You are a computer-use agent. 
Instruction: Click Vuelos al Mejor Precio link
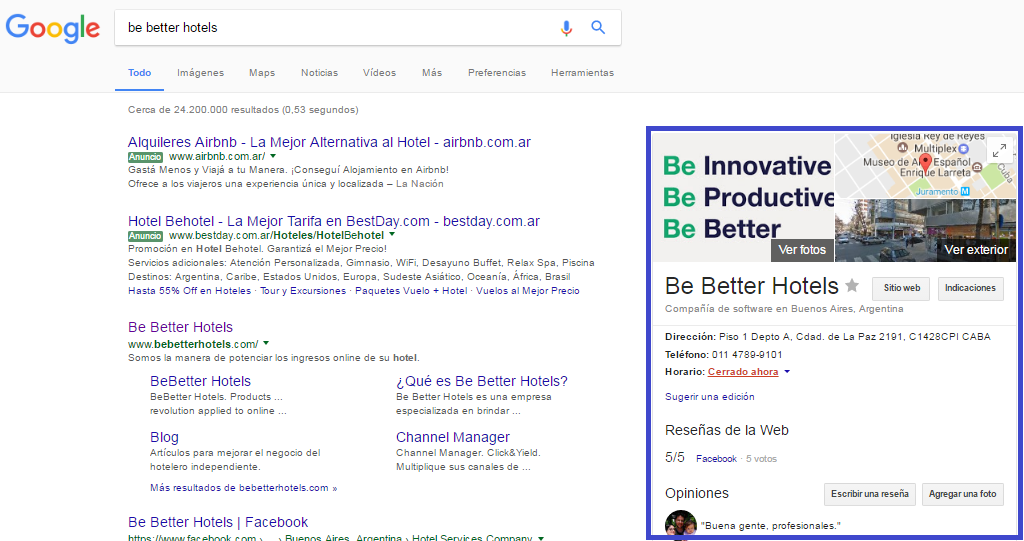point(528,291)
